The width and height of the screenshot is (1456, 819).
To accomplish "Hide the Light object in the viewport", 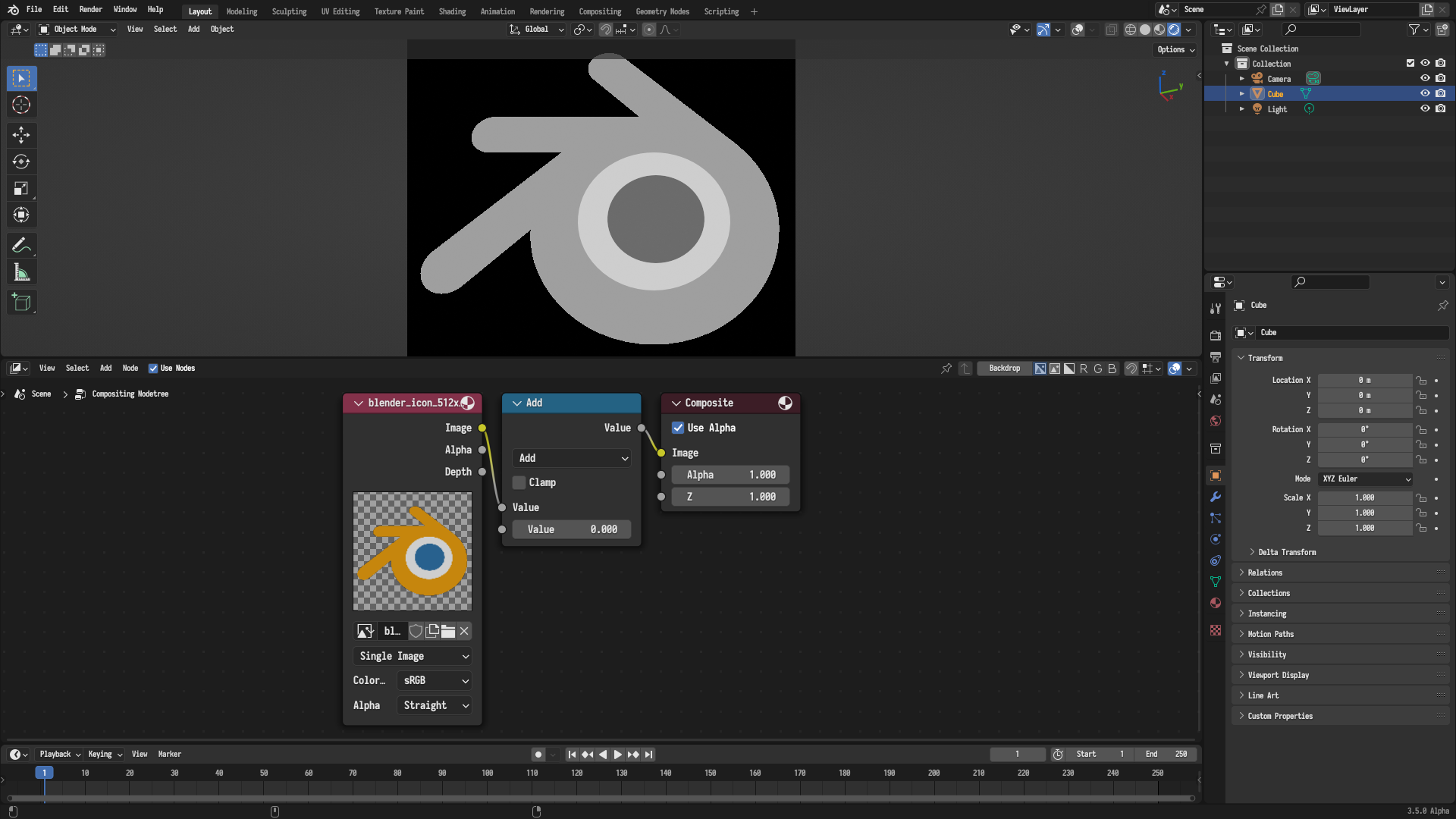I will tap(1425, 108).
